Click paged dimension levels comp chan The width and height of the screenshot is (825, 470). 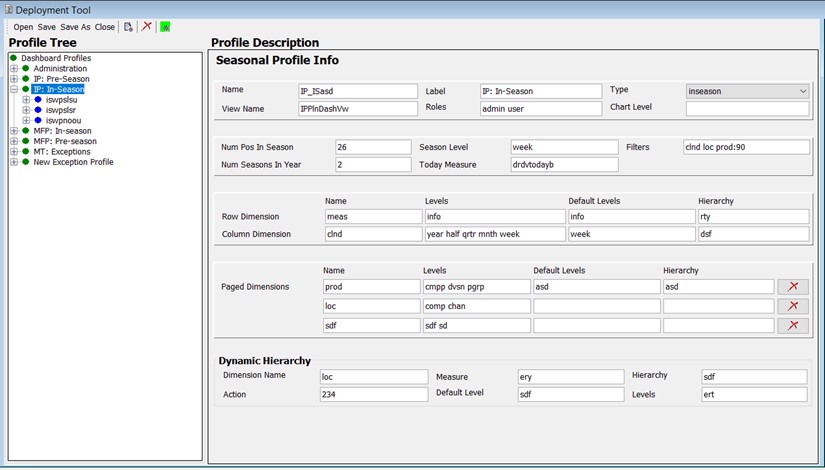[477, 306]
